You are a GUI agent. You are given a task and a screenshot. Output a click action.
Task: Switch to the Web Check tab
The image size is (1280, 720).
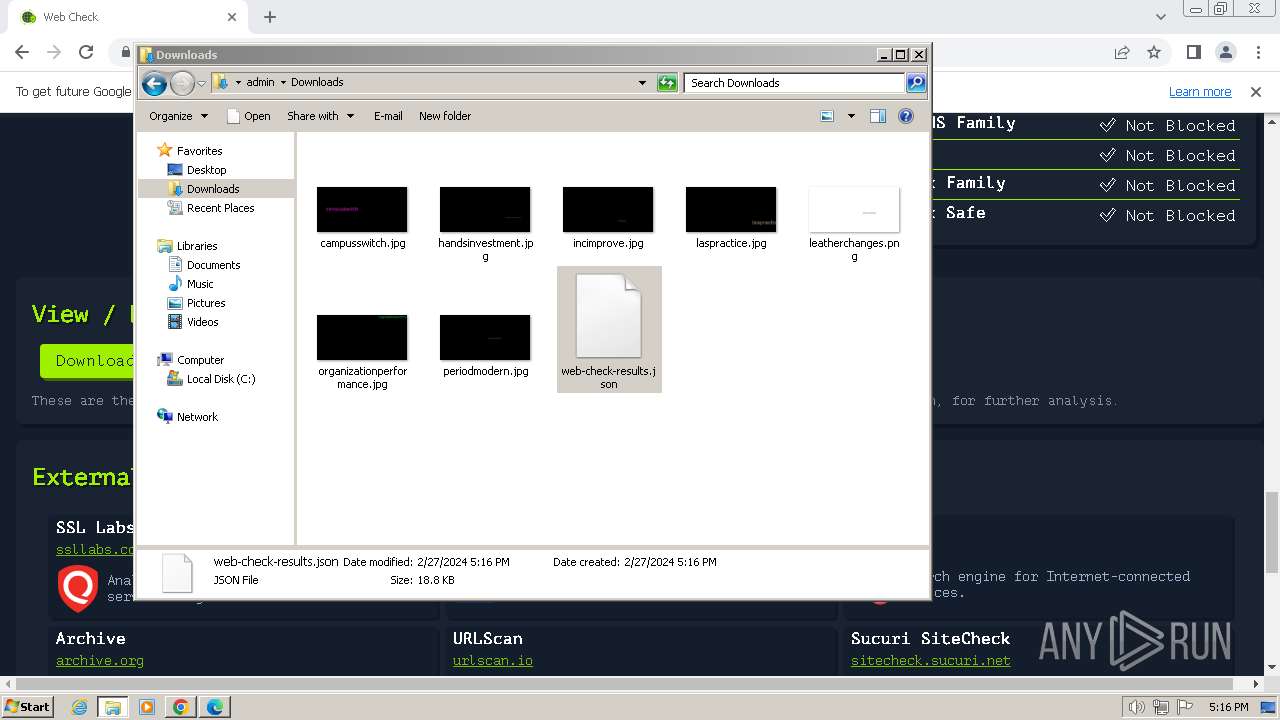[x=125, y=17]
